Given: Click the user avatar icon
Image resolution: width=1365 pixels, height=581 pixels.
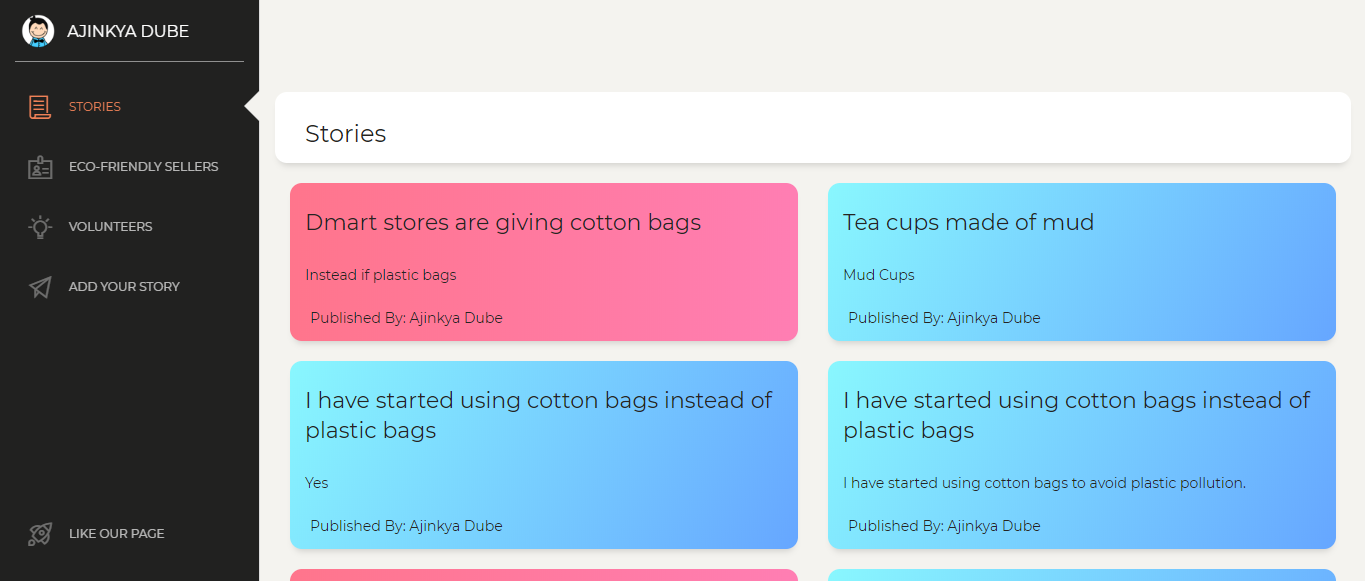Looking at the screenshot, I should pos(38,31).
